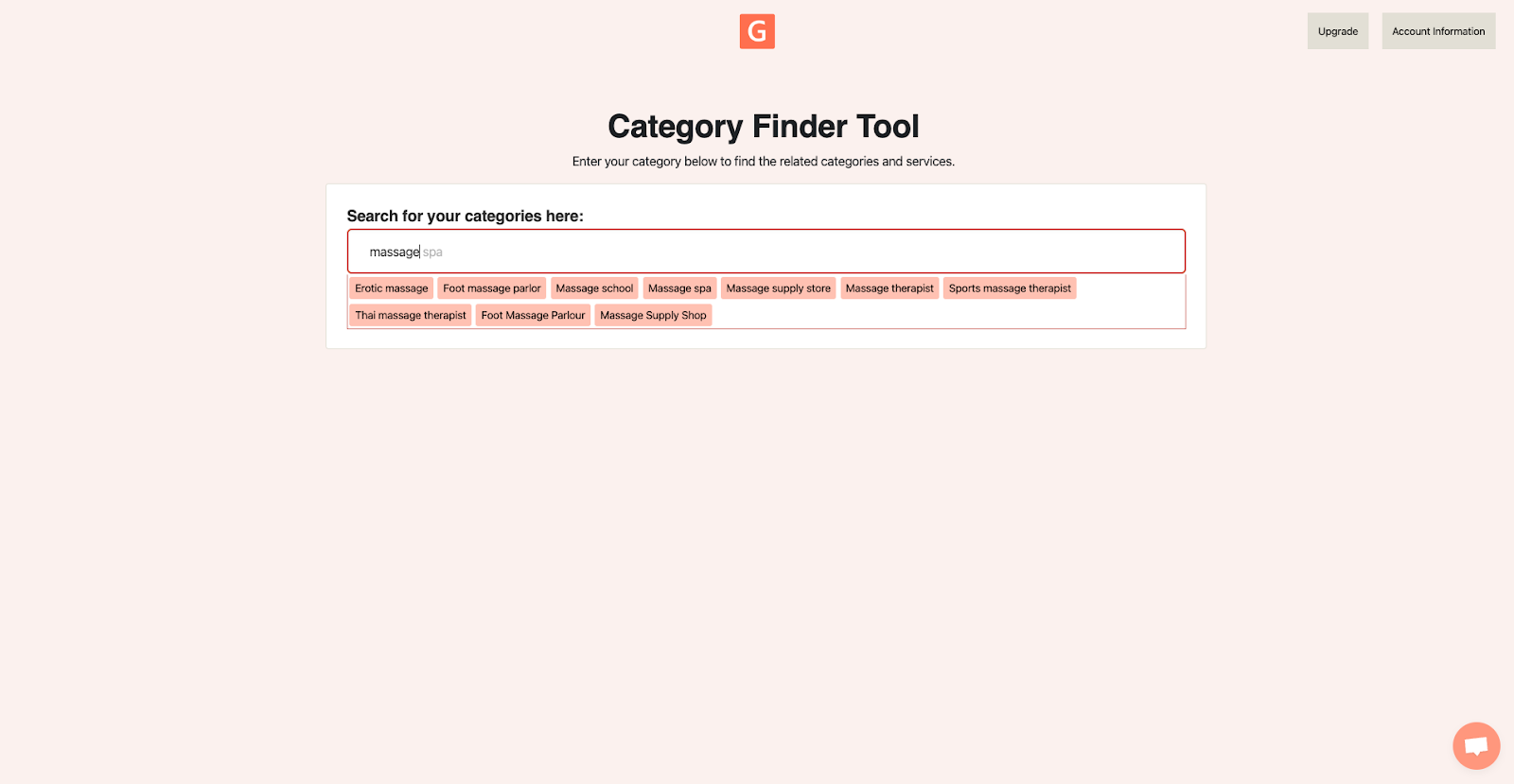This screenshot has height=784, width=1514.
Task: Click the Category Finder Tool heading
Action: 763,125
